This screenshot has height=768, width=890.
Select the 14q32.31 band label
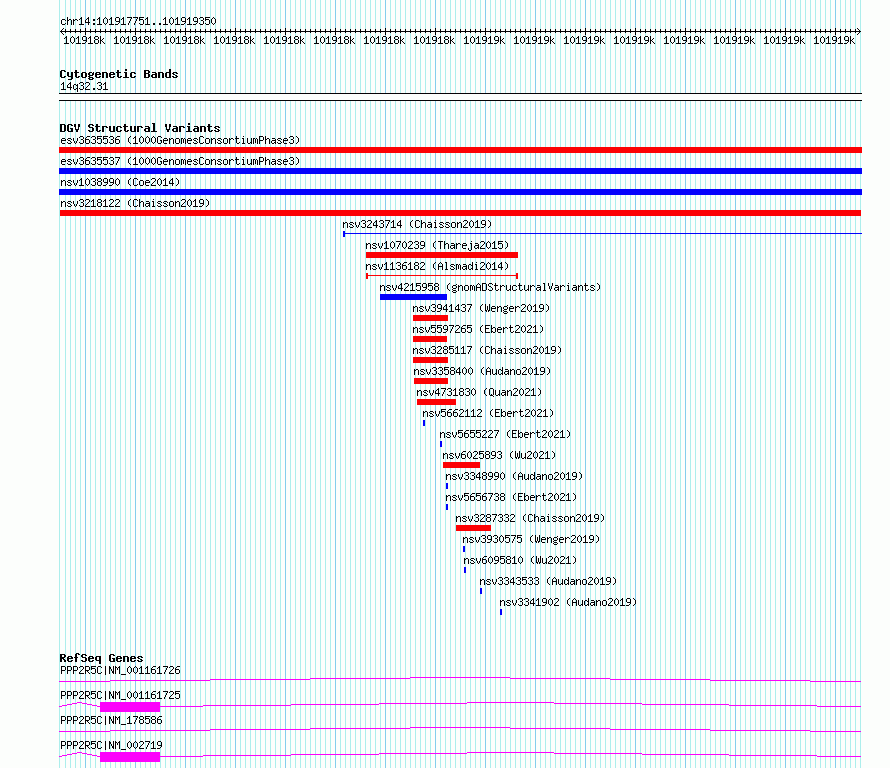[84, 86]
